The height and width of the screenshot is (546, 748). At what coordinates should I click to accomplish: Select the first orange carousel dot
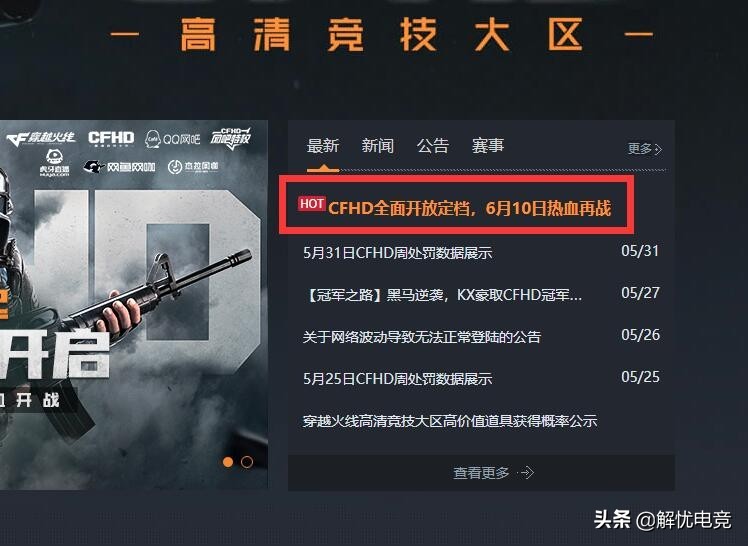click(x=228, y=462)
